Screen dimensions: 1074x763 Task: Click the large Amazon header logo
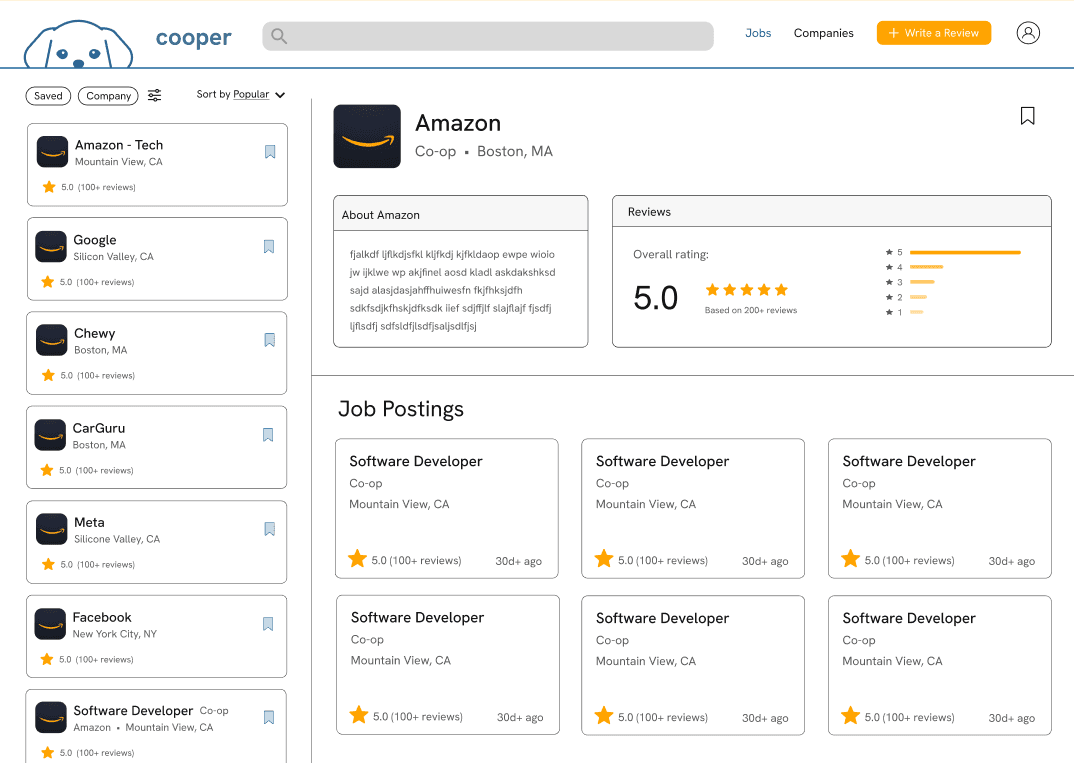[367, 136]
